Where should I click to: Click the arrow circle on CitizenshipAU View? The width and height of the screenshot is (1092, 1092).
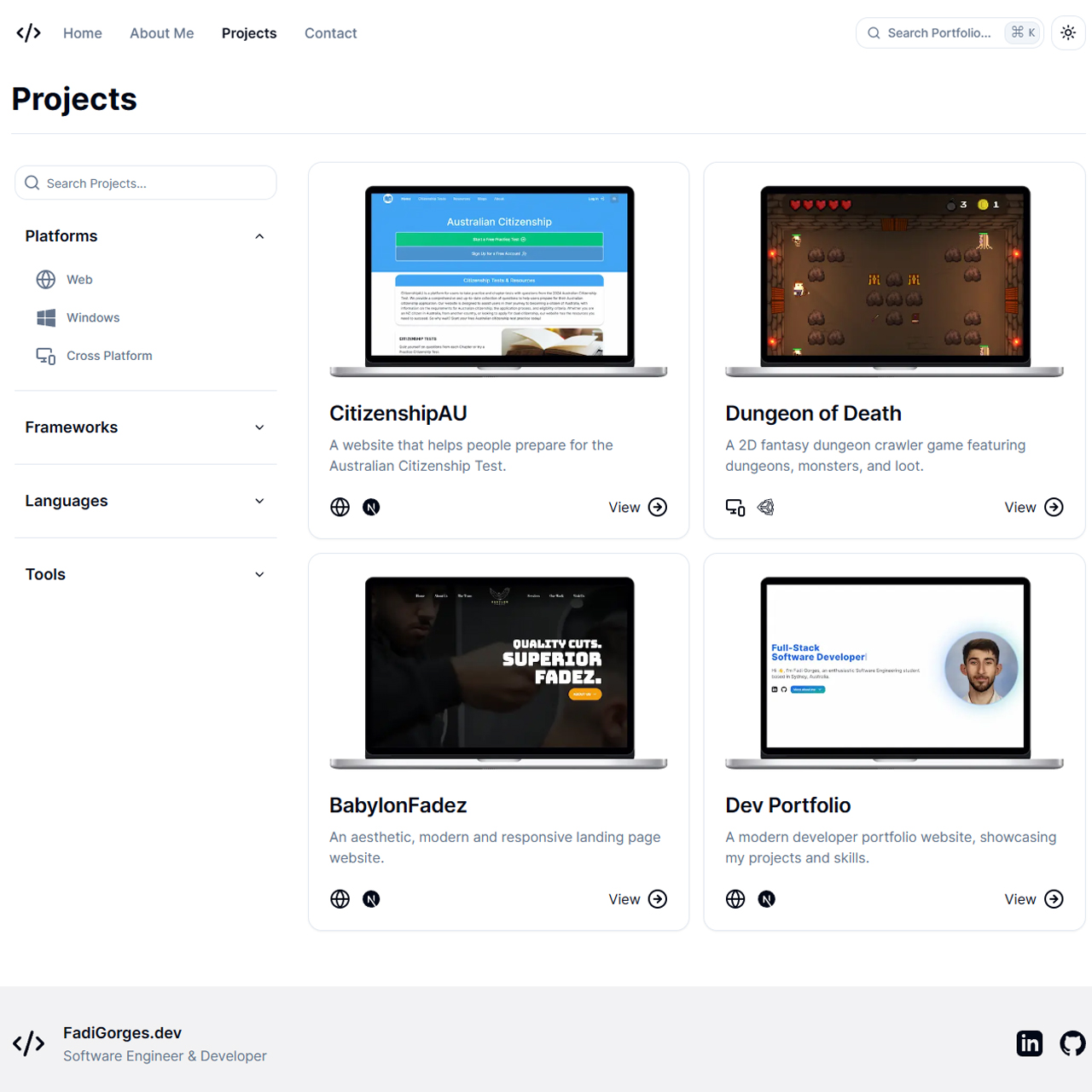658,507
